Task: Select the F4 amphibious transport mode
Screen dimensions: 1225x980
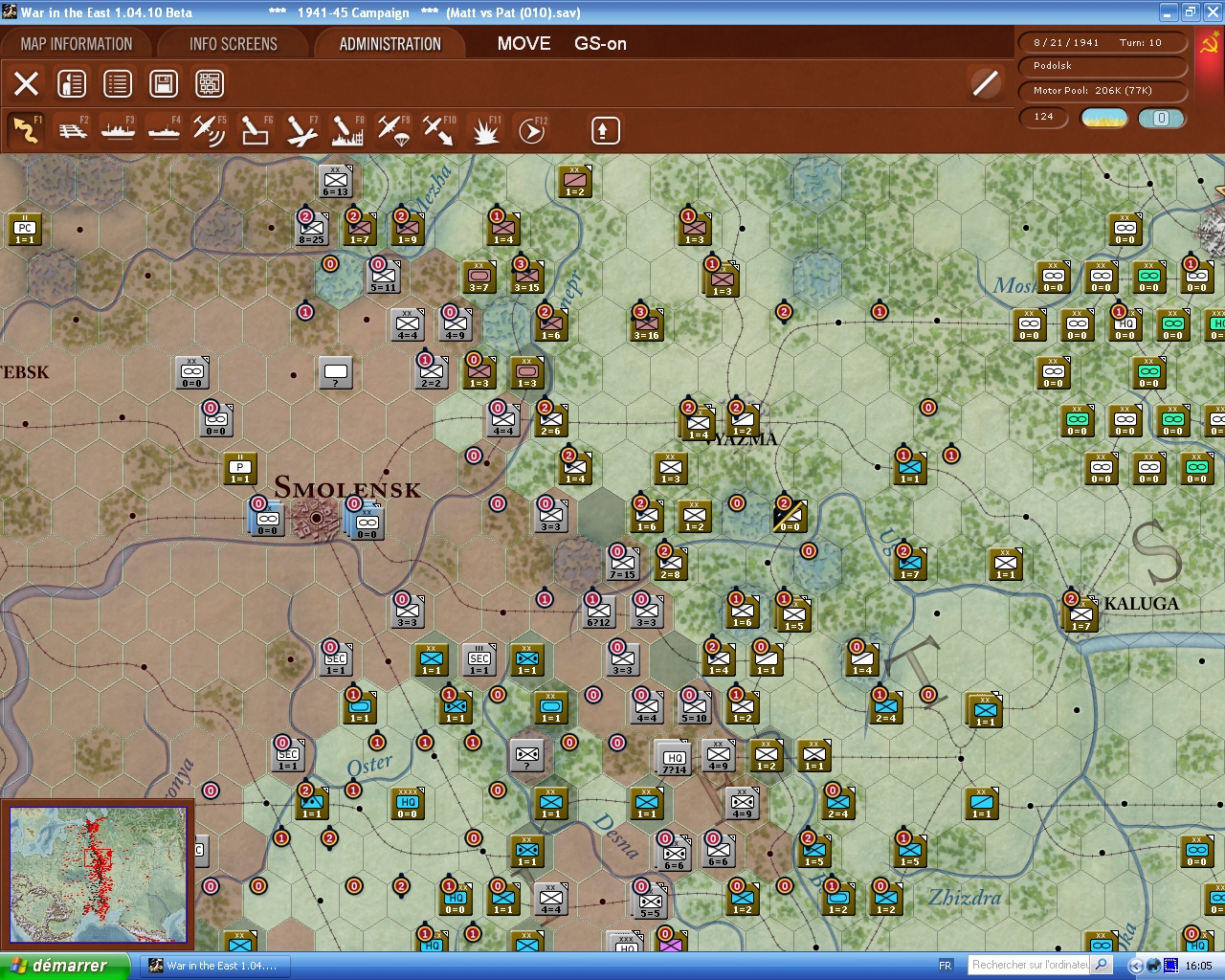Action: [x=164, y=130]
